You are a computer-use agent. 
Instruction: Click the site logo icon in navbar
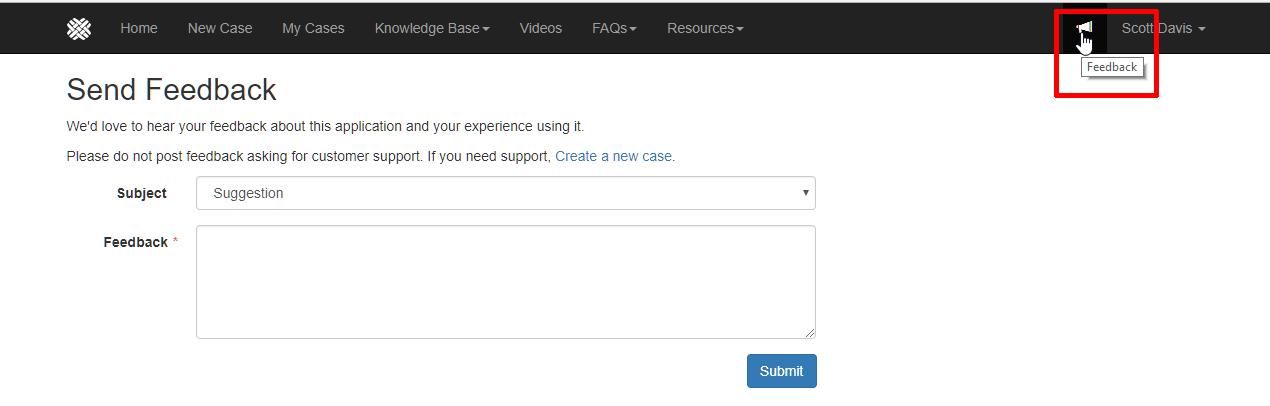[x=79, y=29]
